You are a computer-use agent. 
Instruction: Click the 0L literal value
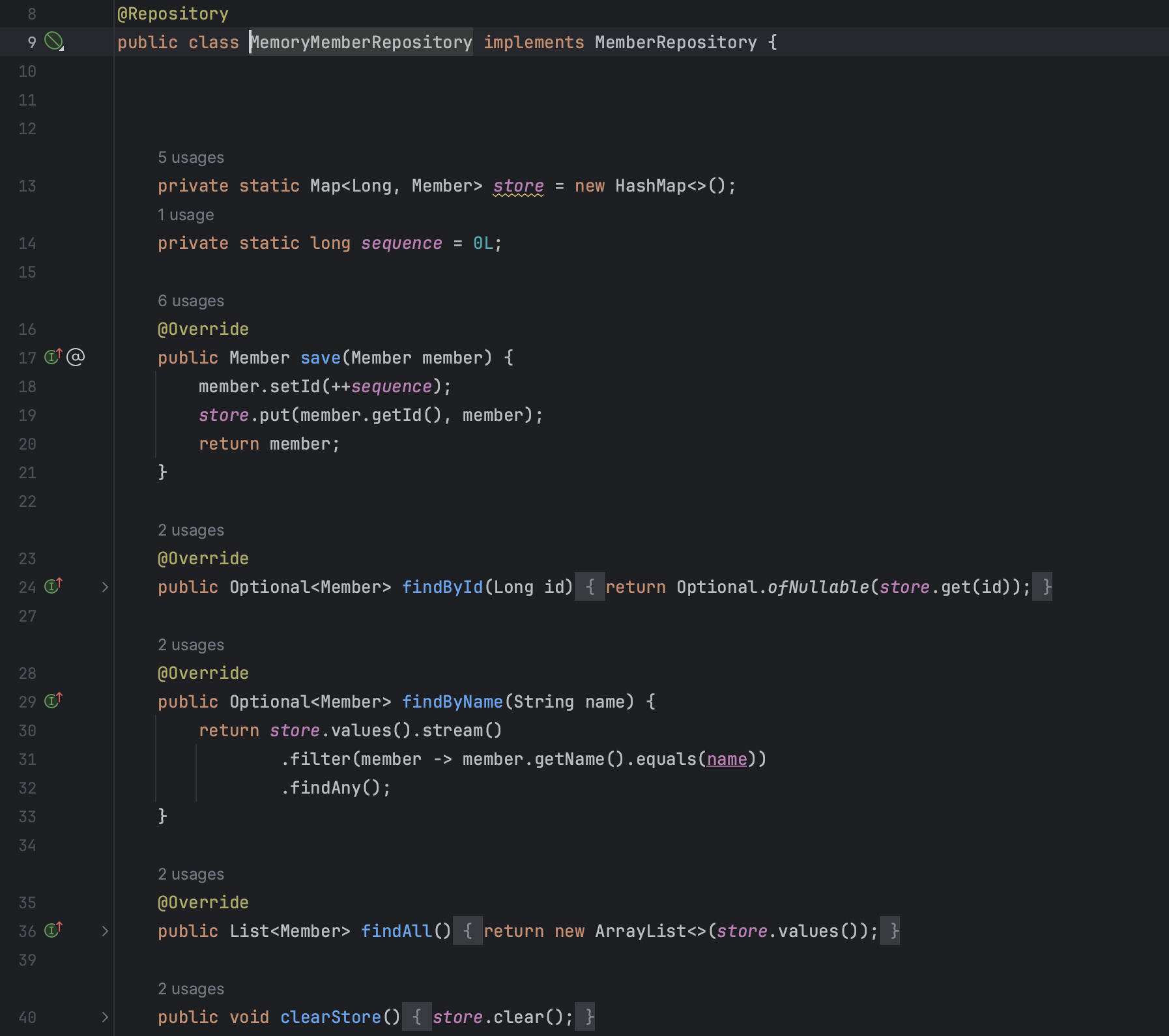(x=483, y=244)
